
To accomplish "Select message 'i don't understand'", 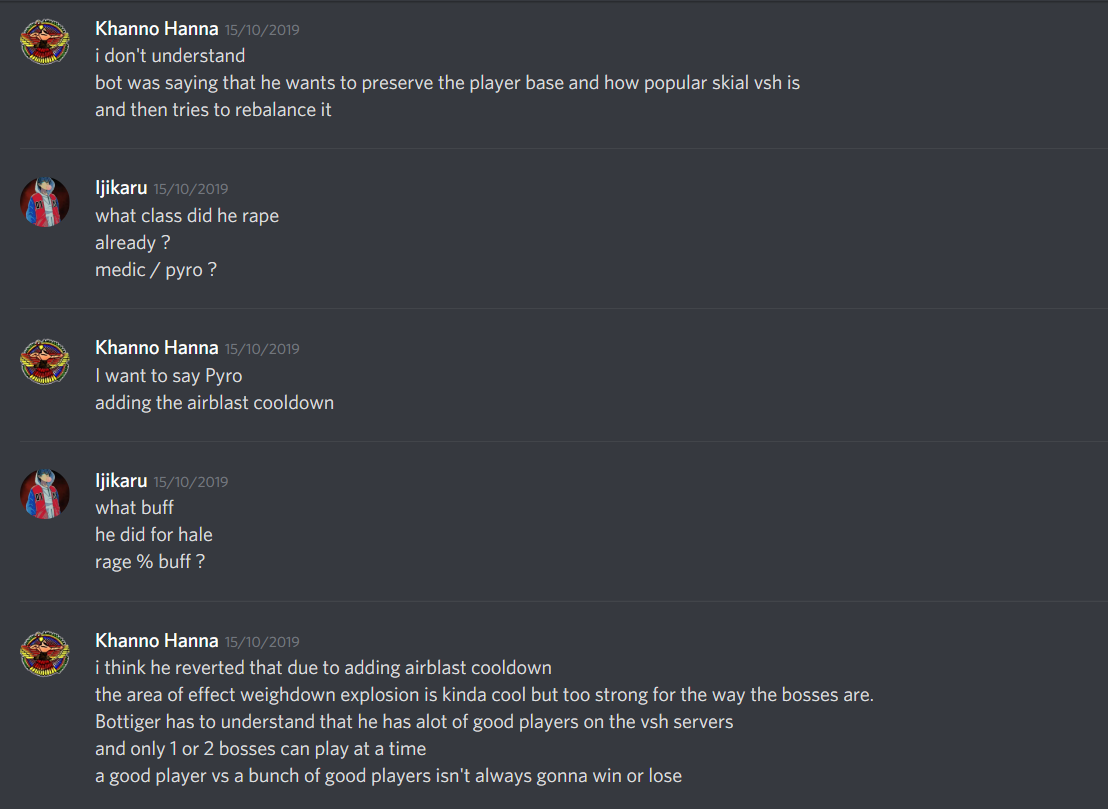I will (x=170, y=56).
